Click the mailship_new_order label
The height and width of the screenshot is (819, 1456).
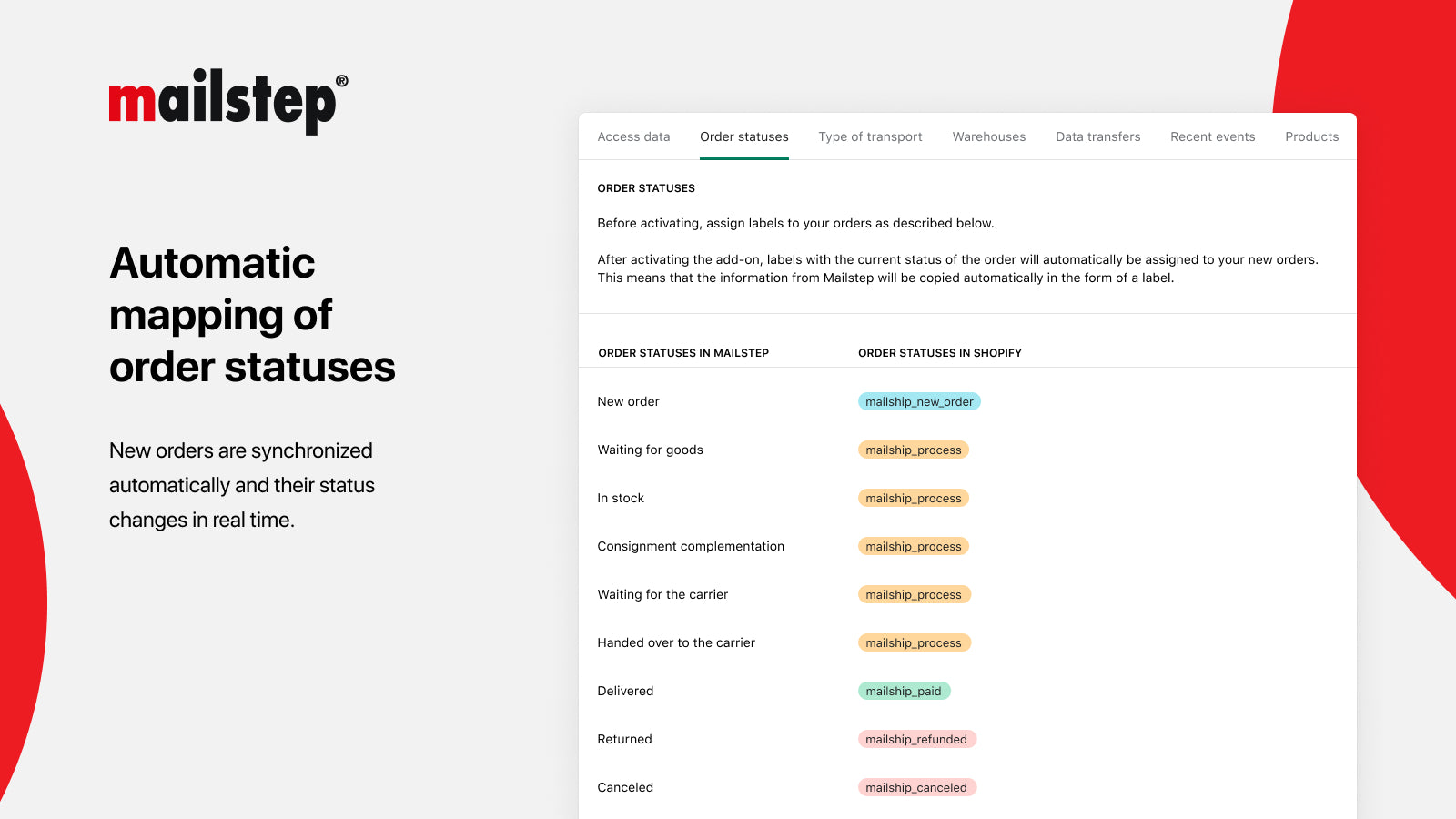click(918, 400)
